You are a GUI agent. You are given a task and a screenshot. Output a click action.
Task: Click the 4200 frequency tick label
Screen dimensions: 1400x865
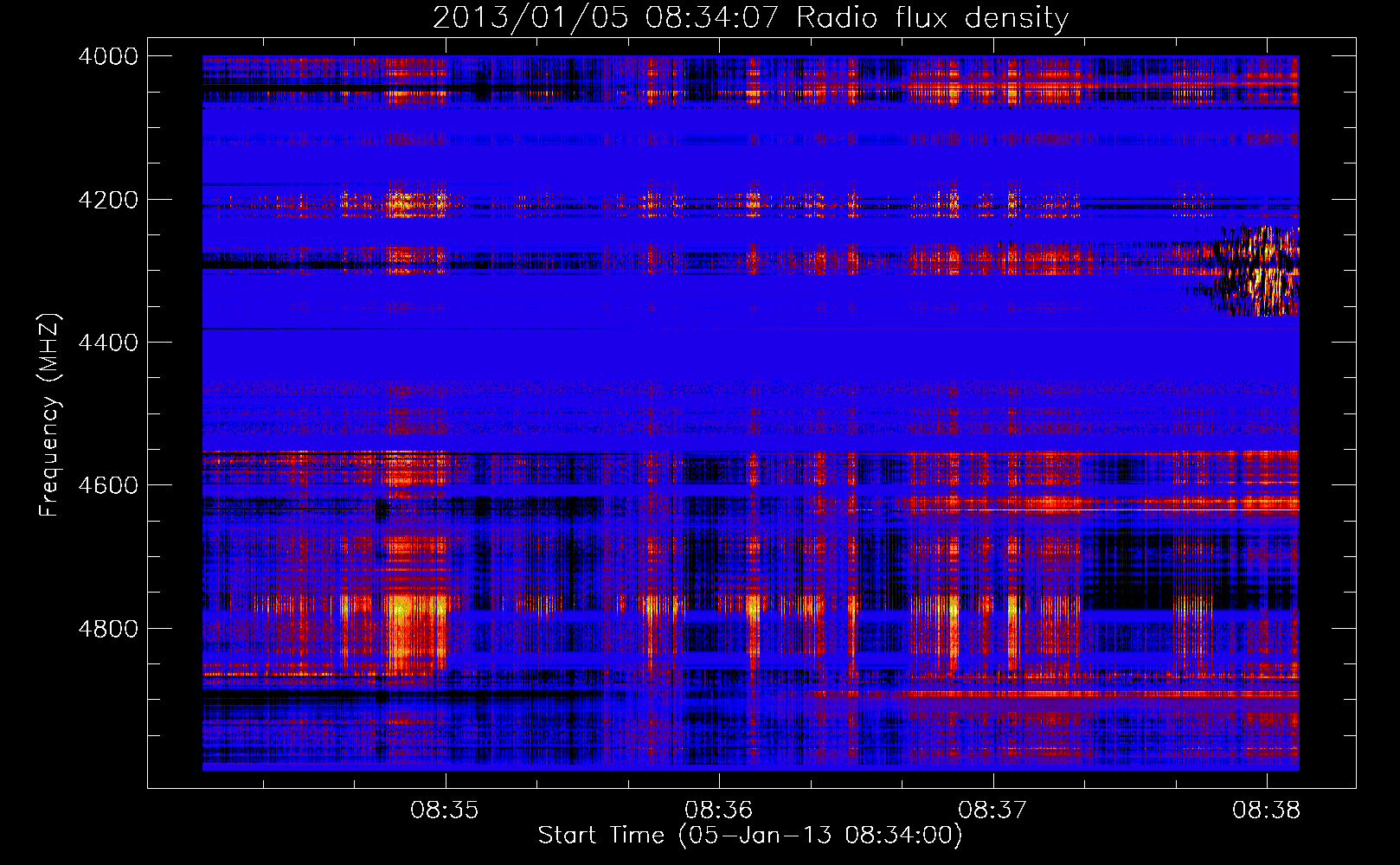108,200
